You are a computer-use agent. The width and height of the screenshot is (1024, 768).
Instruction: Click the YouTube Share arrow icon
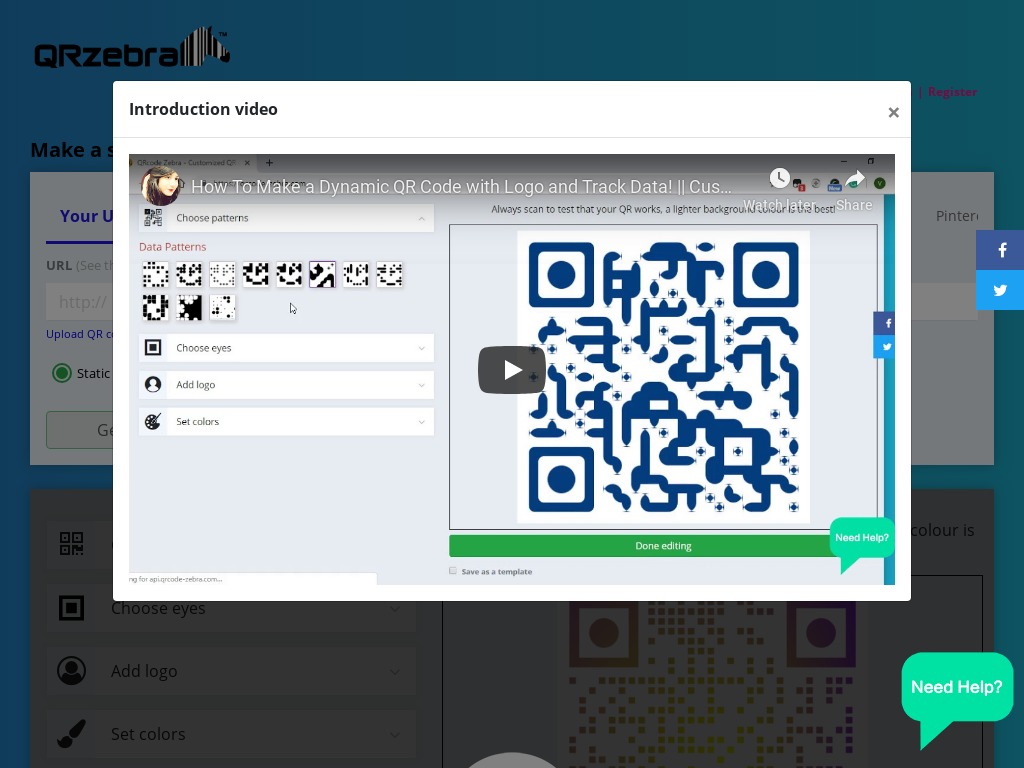(x=854, y=179)
